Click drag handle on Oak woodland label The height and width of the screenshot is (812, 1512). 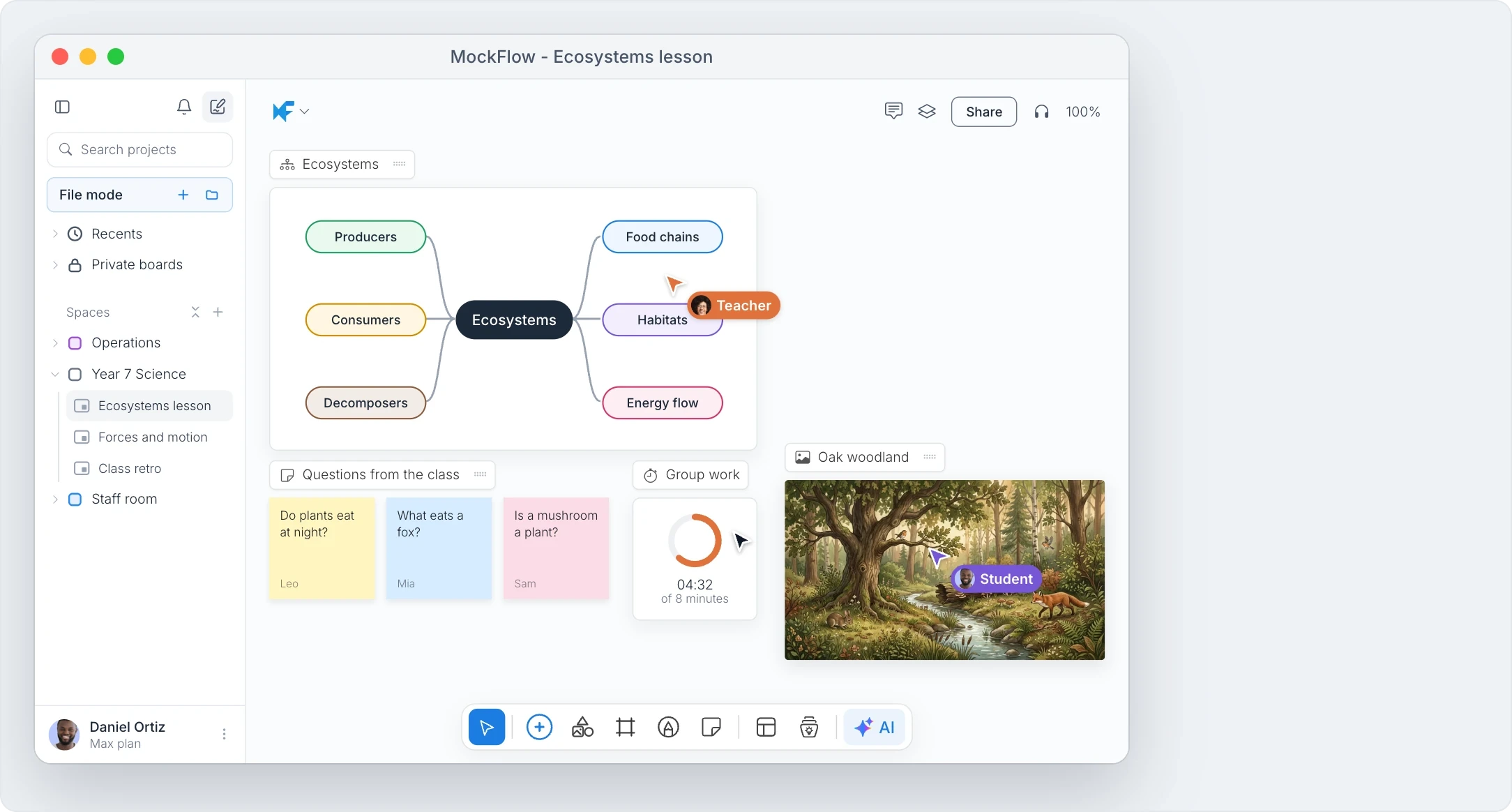tap(930, 457)
